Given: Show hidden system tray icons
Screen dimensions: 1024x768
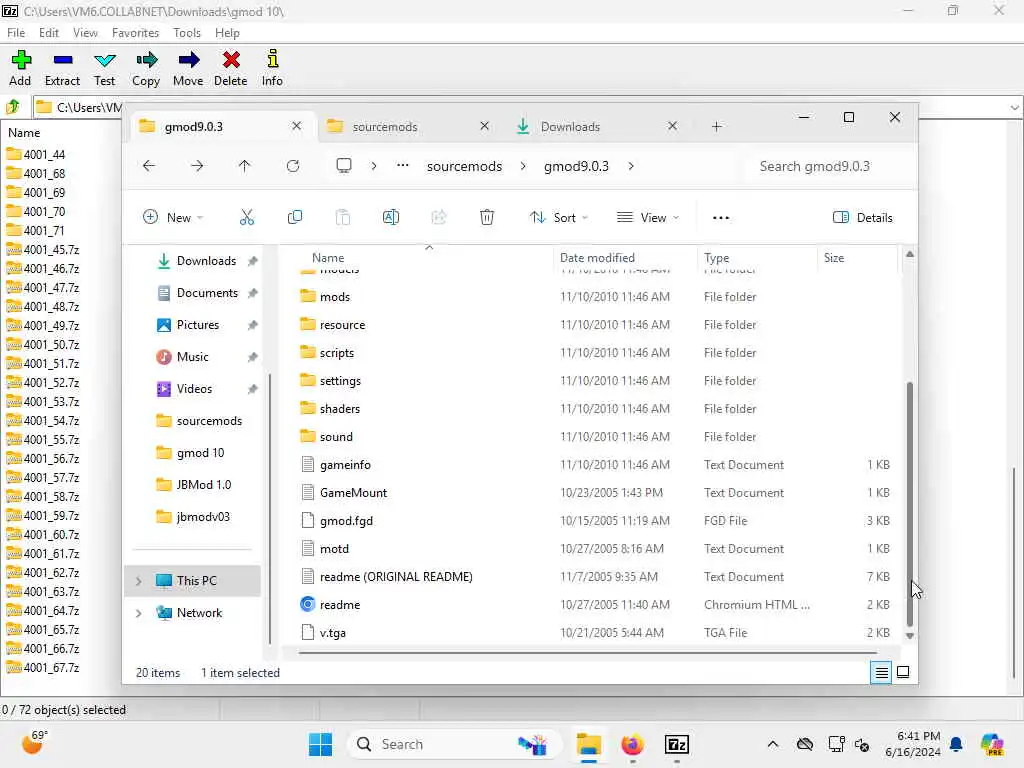Looking at the screenshot, I should (x=773, y=744).
